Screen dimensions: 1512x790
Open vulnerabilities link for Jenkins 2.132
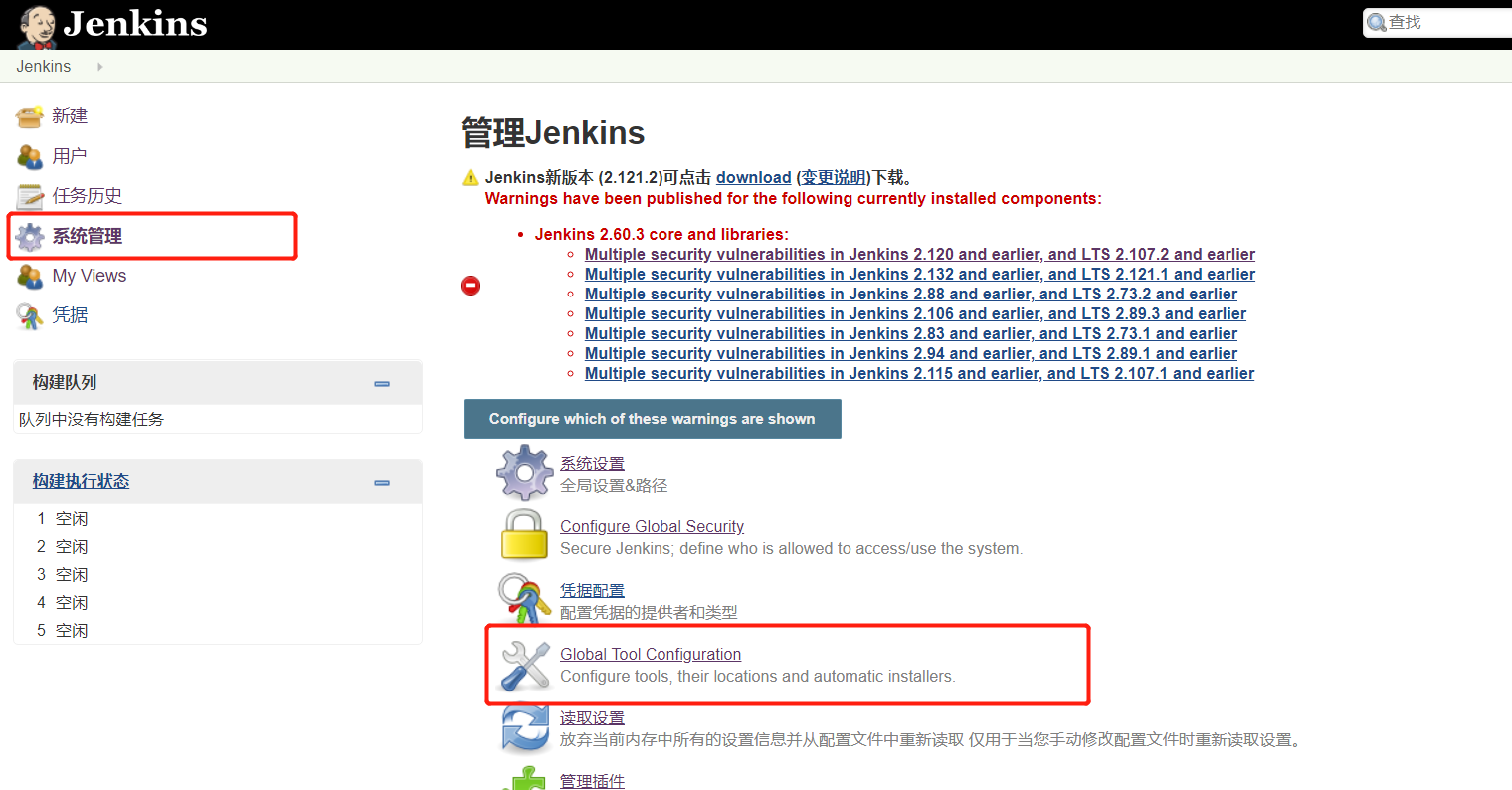920,275
